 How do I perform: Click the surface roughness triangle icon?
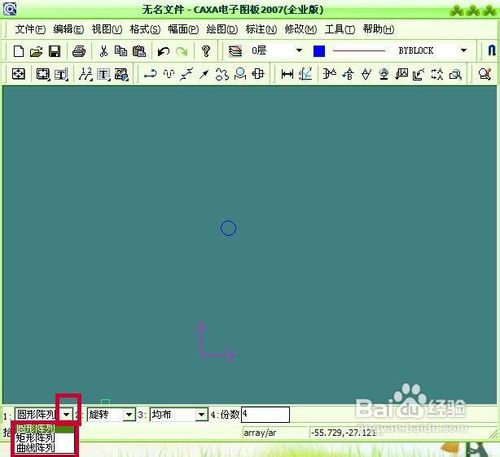(366, 74)
